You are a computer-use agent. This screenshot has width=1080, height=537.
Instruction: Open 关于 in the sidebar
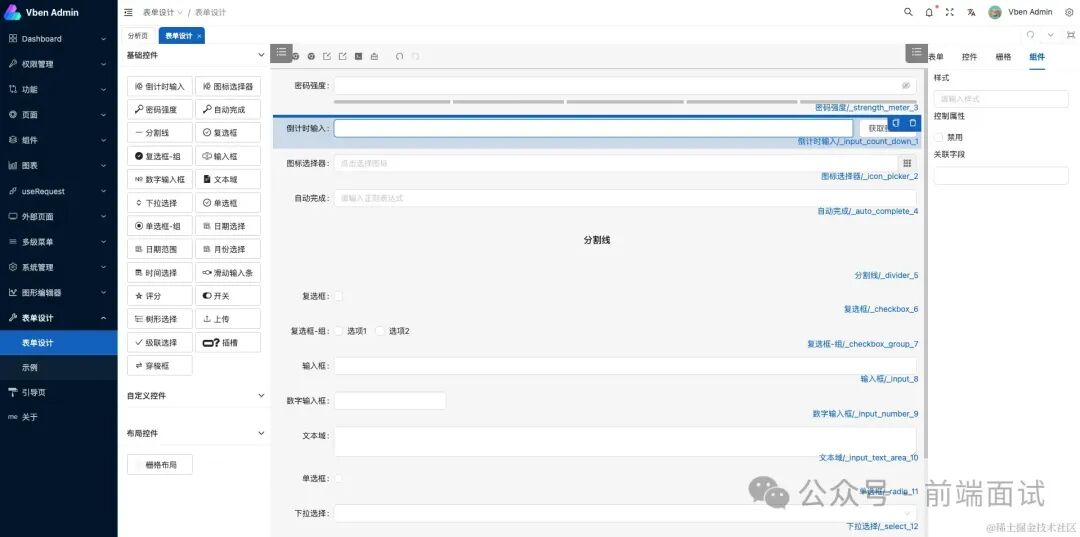tap(59, 417)
